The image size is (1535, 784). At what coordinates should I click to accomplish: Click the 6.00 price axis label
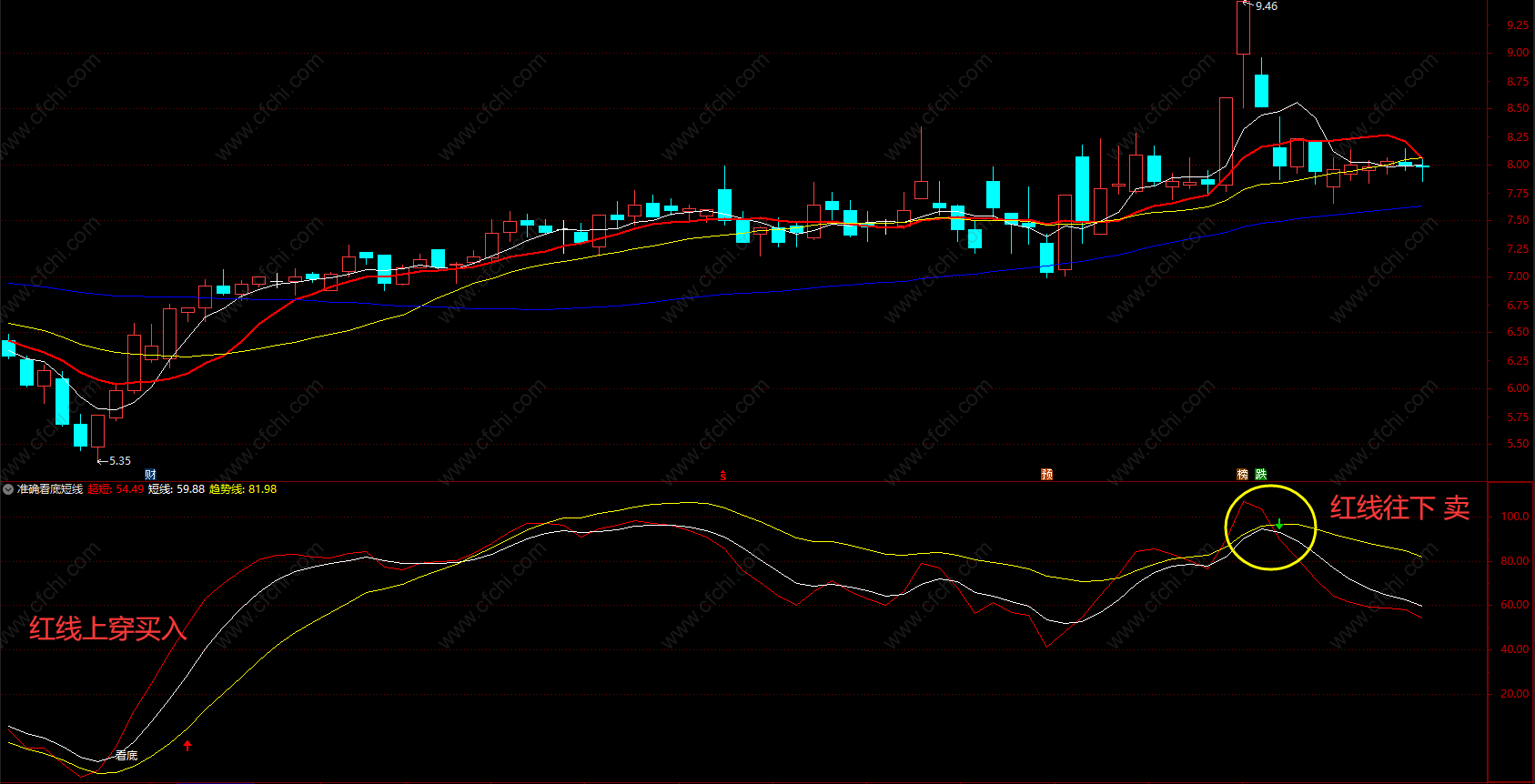click(x=1518, y=388)
